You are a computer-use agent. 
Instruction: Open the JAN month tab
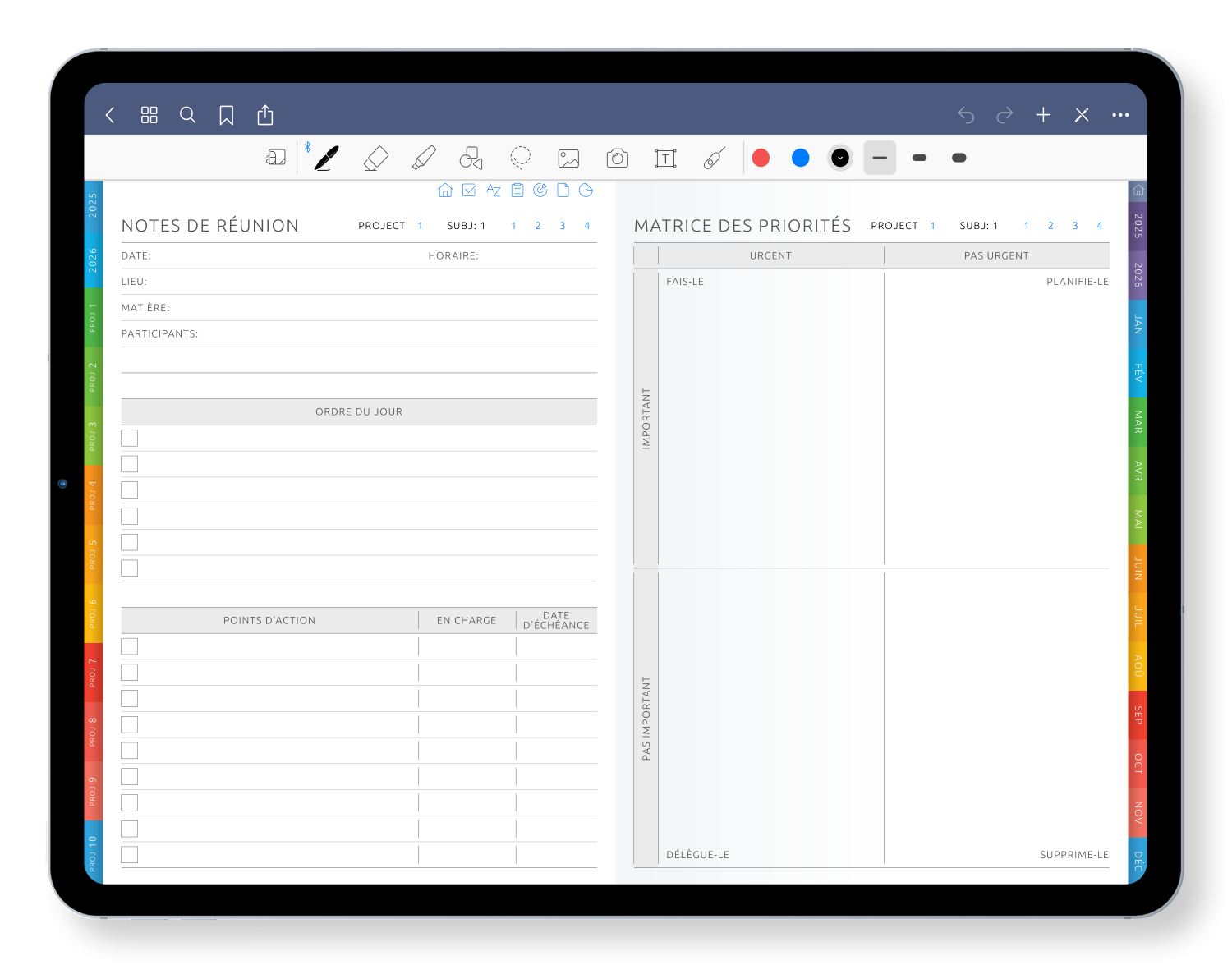pos(1138,324)
